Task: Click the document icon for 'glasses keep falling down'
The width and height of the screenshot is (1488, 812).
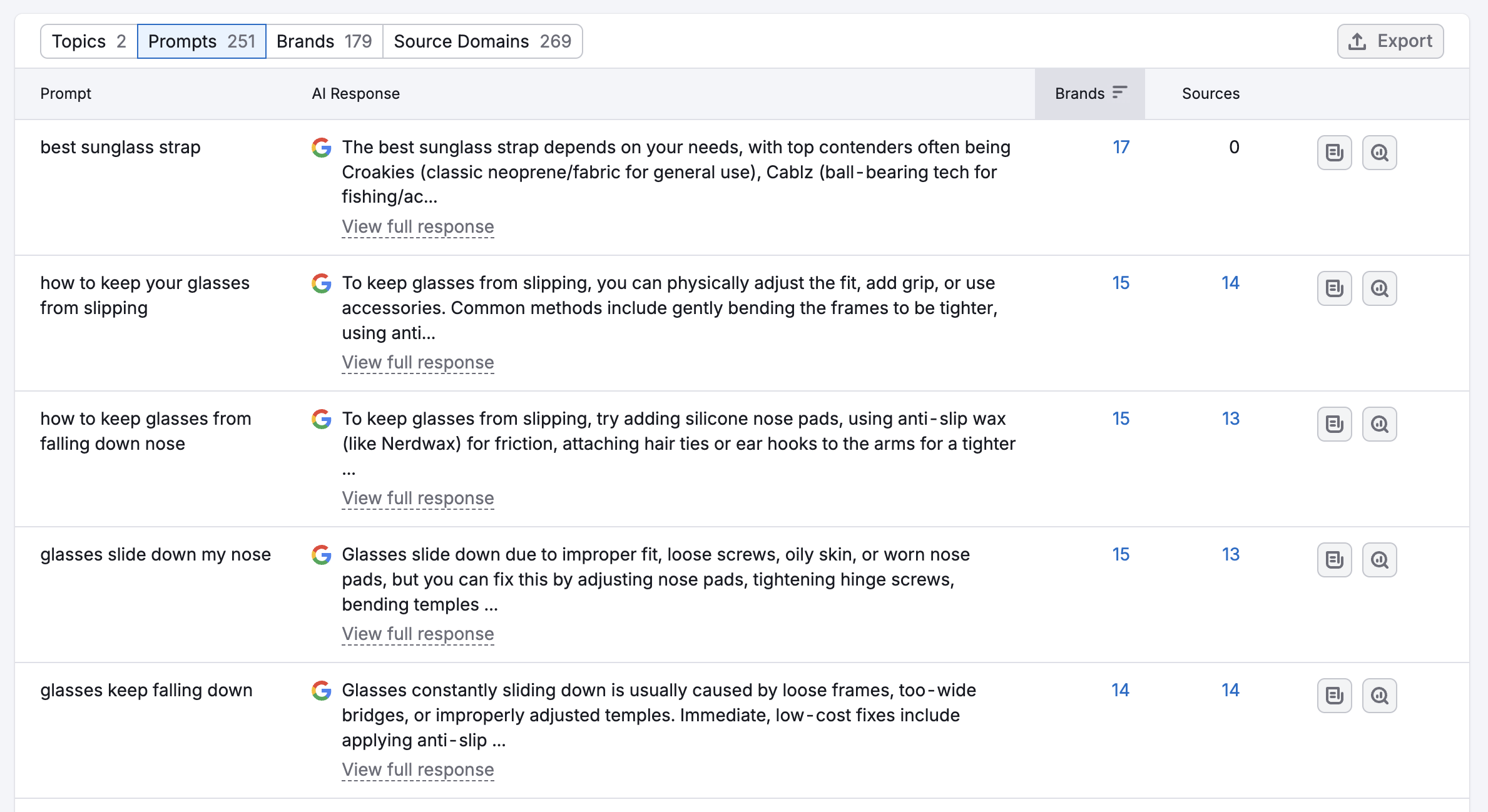Action: click(1334, 696)
